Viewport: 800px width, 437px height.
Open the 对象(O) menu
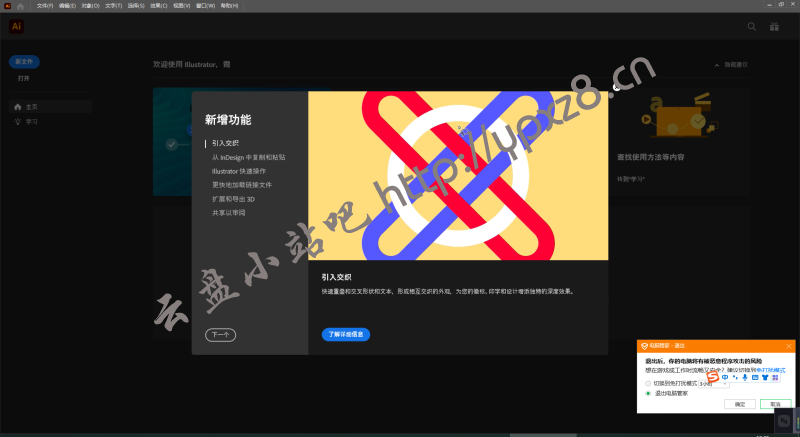point(90,6)
